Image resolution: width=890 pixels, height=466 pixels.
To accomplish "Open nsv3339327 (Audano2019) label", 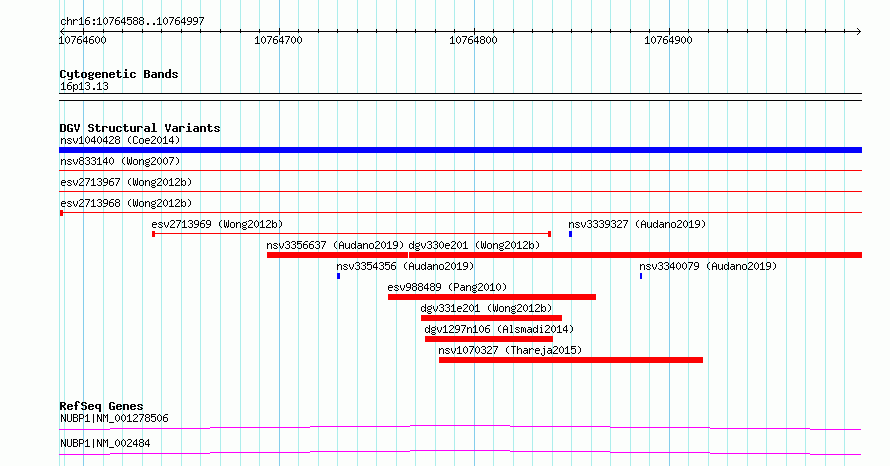I will point(637,224).
